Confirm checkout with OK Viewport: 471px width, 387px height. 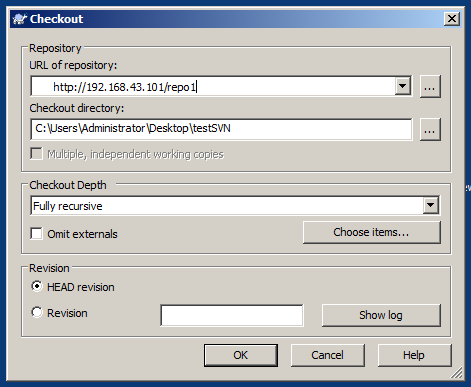pos(241,355)
